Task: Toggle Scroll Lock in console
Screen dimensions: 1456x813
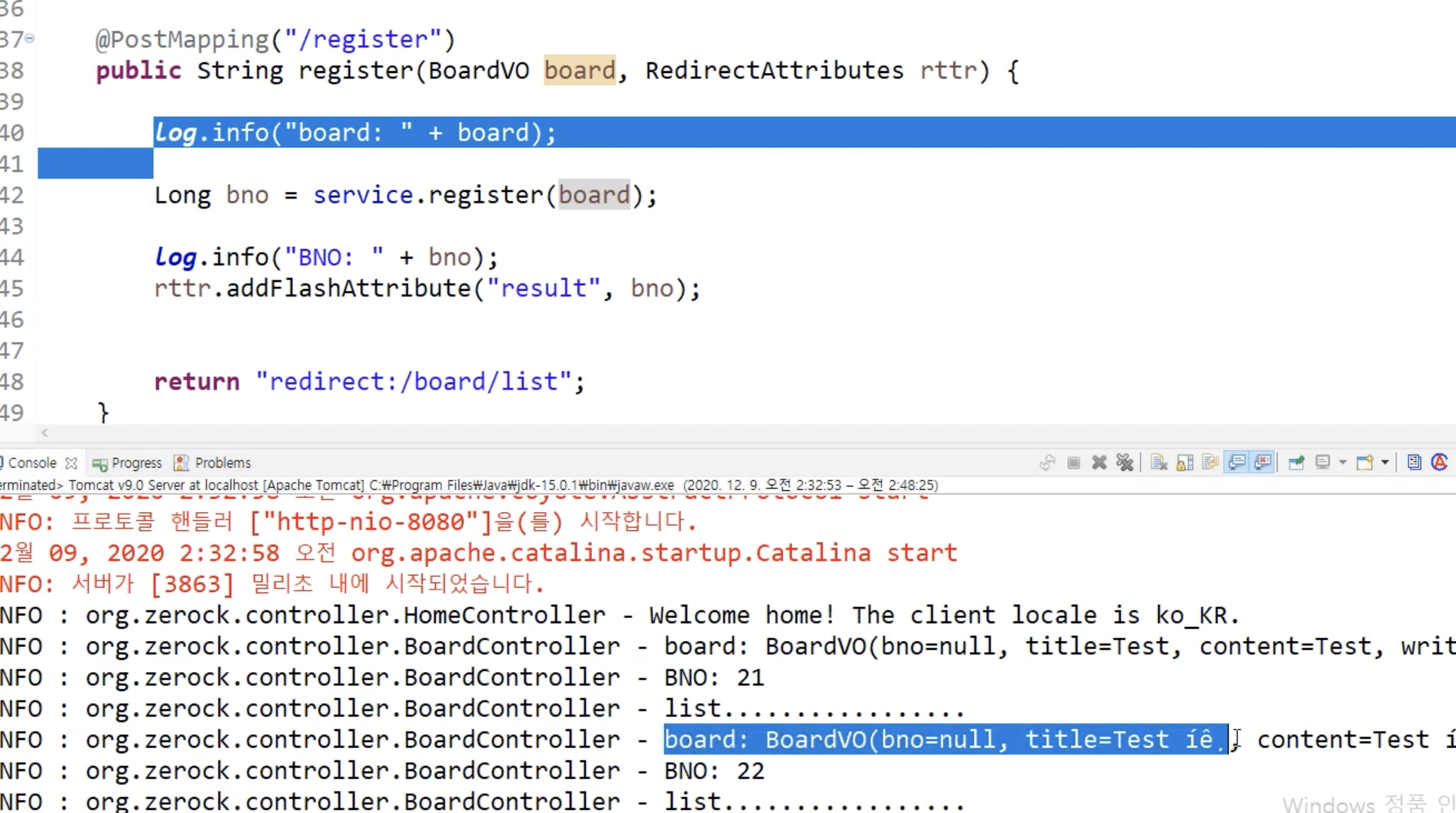Action: pyautogui.click(x=1185, y=462)
